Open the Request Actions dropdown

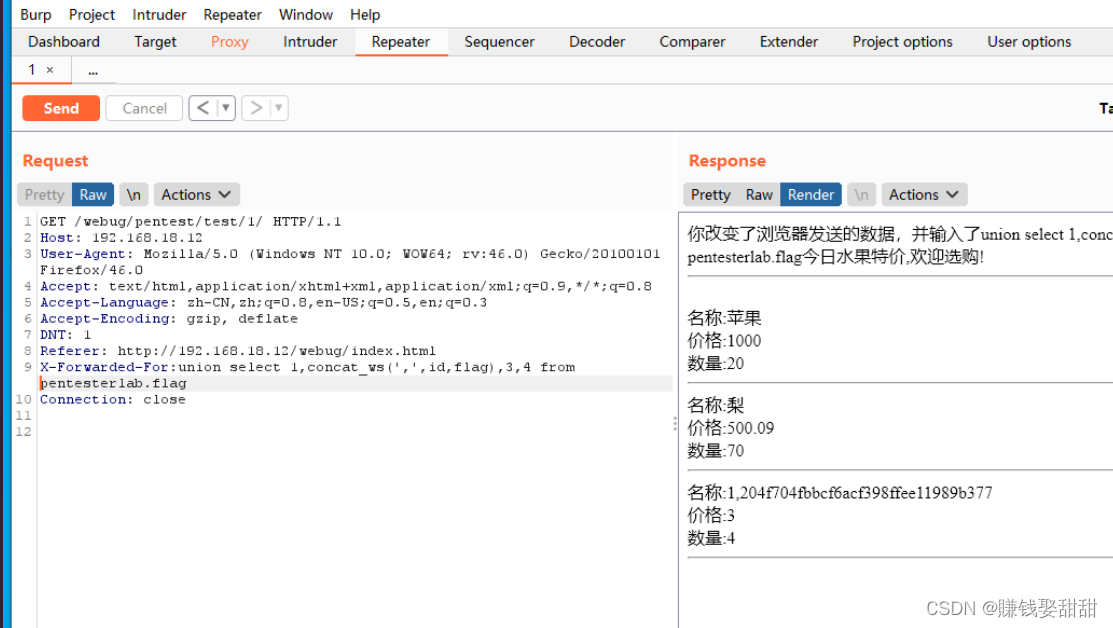196,194
